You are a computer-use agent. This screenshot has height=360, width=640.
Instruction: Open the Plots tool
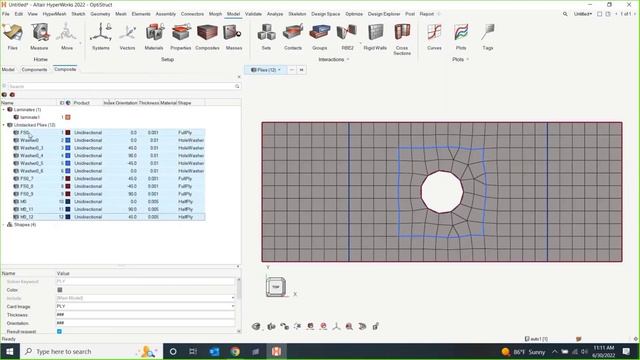coord(461,37)
